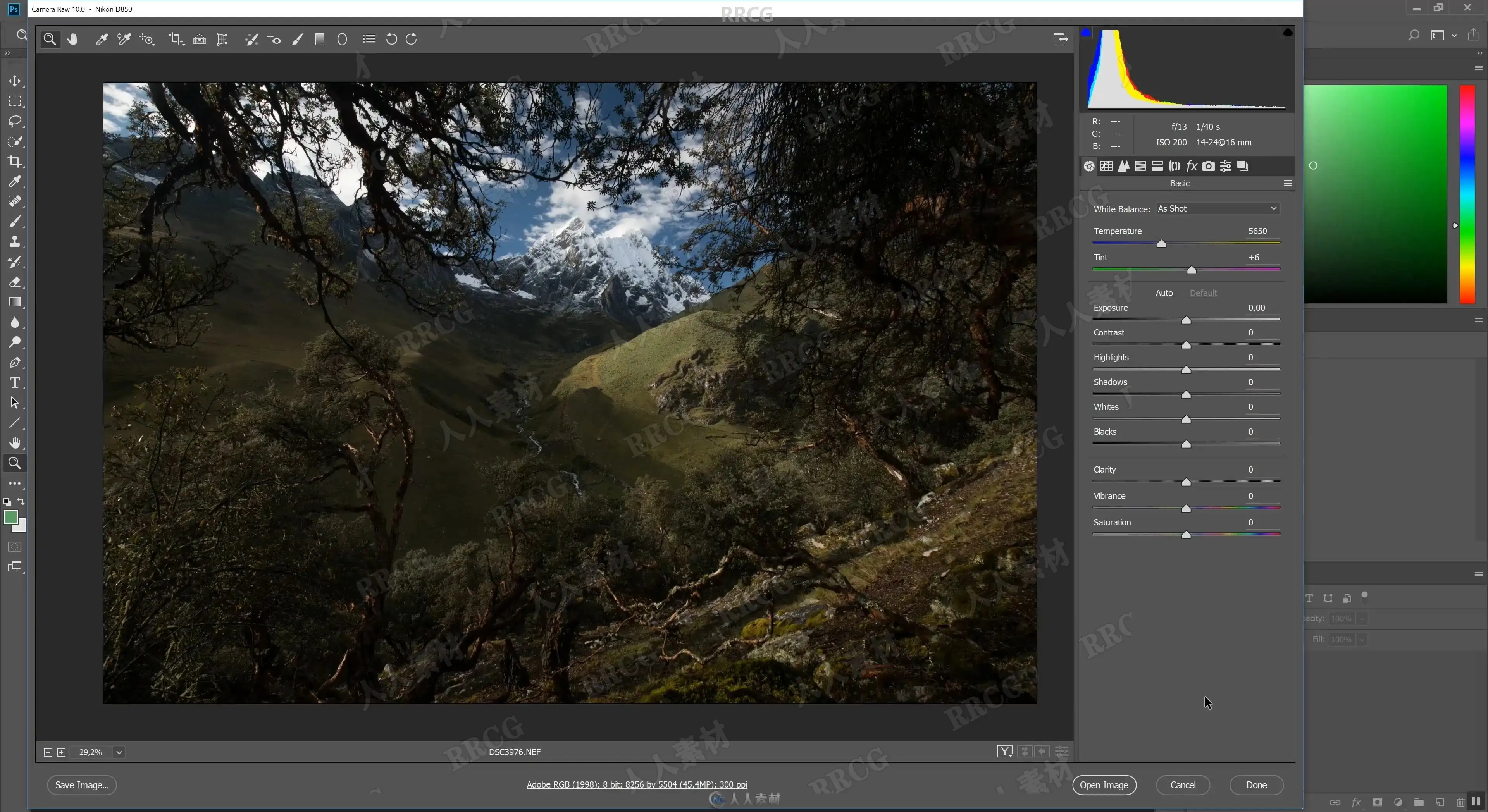Click the Exposure slider handle
1488x812 pixels.
tap(1186, 320)
